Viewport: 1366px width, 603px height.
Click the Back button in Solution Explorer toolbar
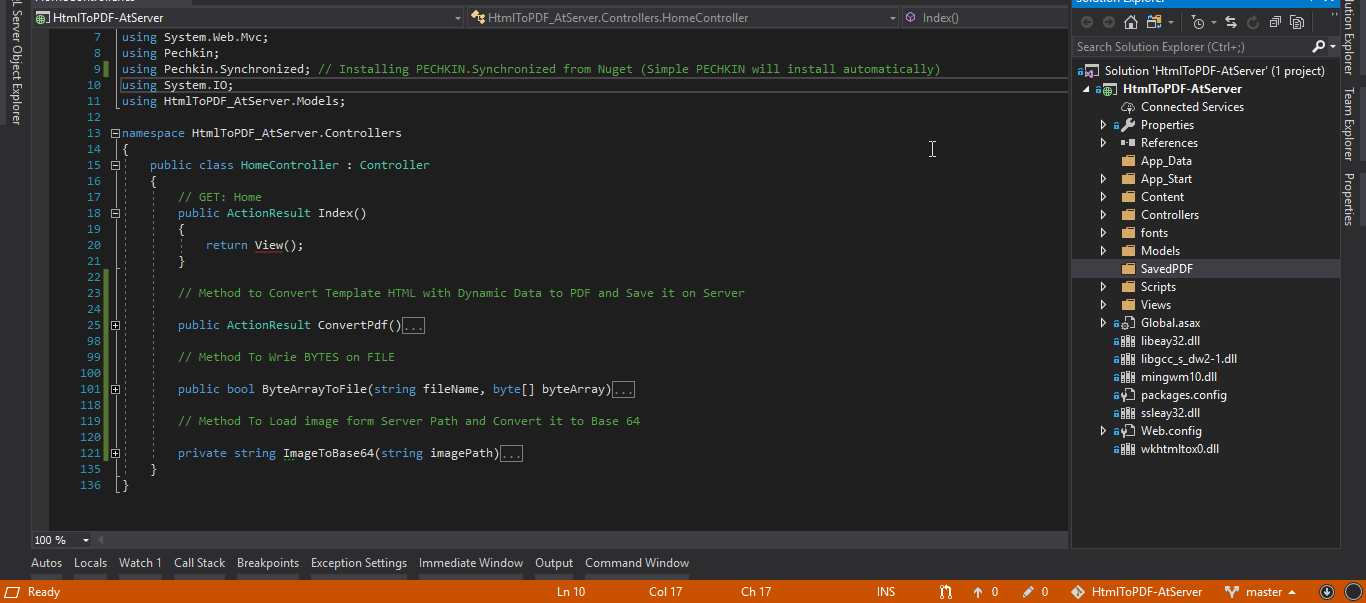click(x=1087, y=22)
